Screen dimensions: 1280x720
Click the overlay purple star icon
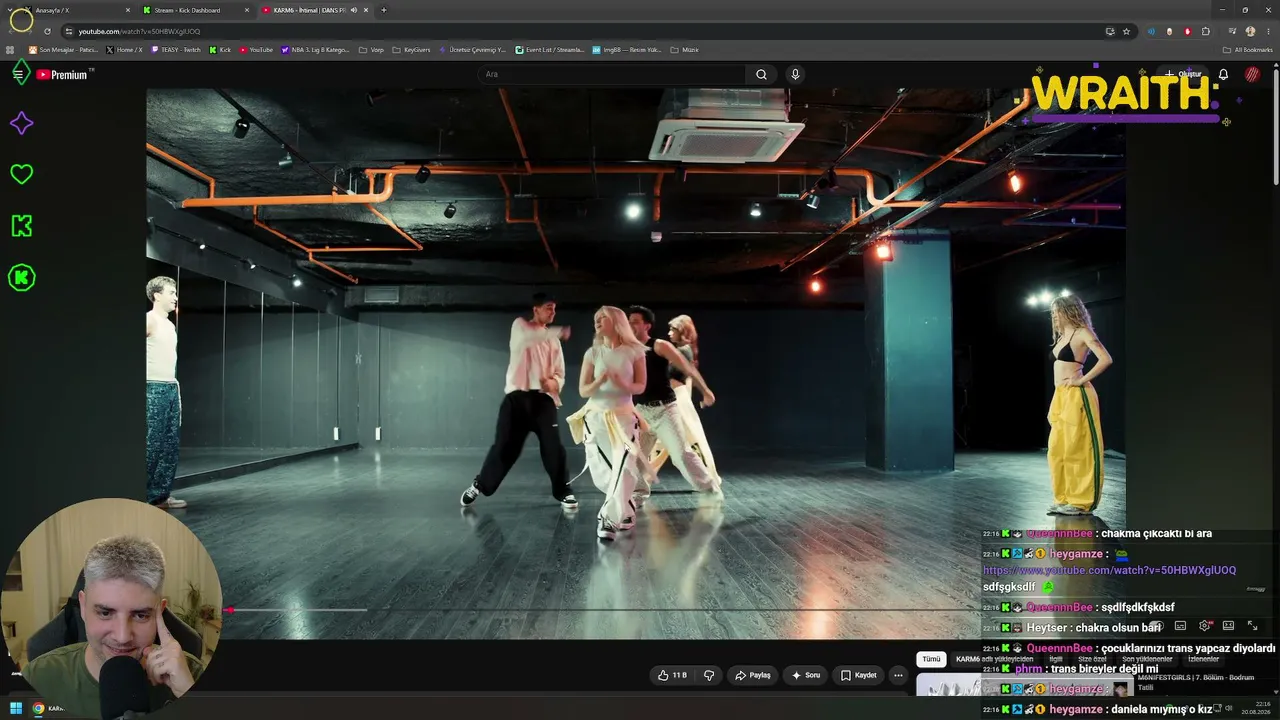[x=21, y=123]
